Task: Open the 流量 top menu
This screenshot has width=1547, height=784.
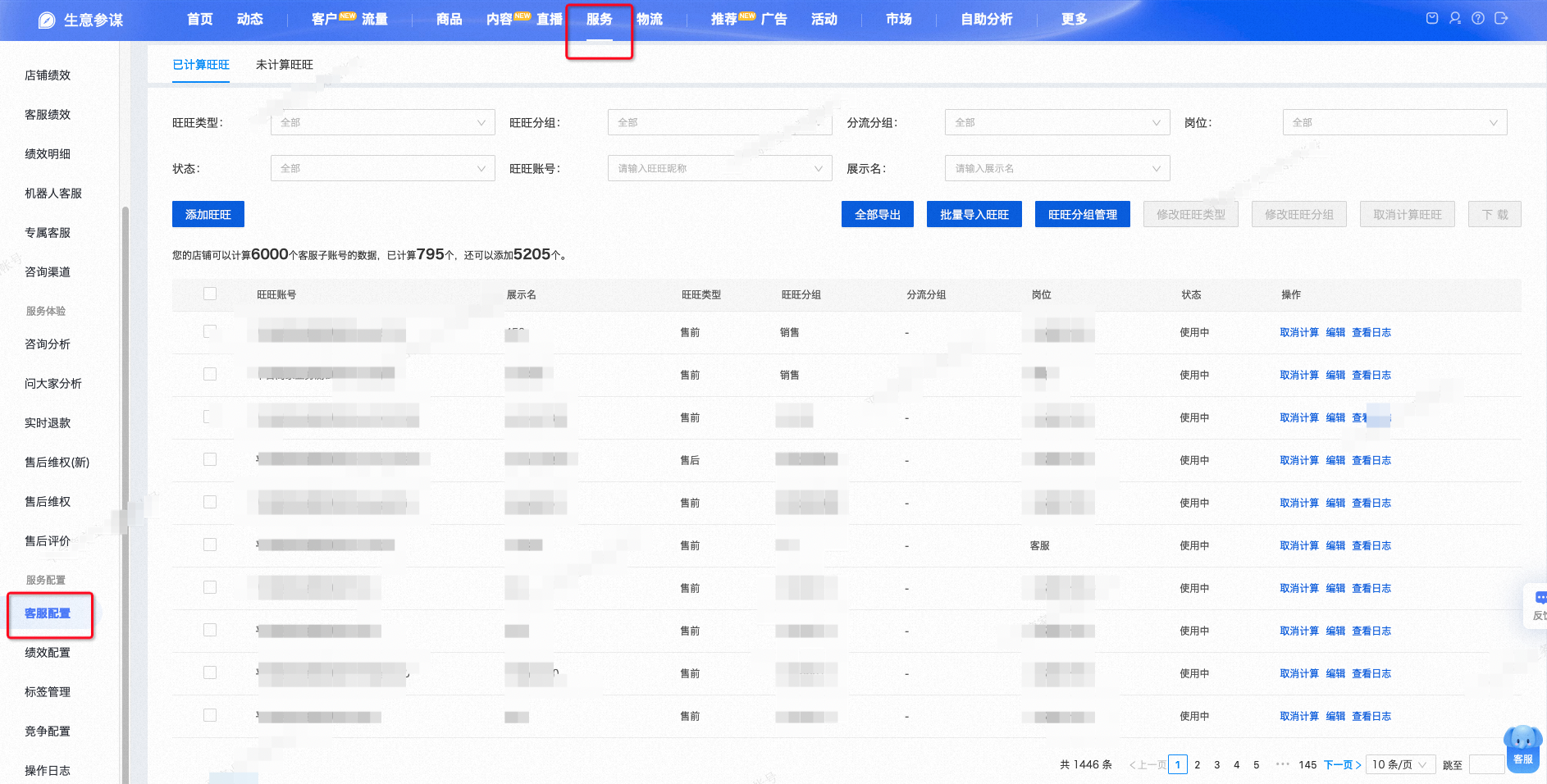Action: 375,19
